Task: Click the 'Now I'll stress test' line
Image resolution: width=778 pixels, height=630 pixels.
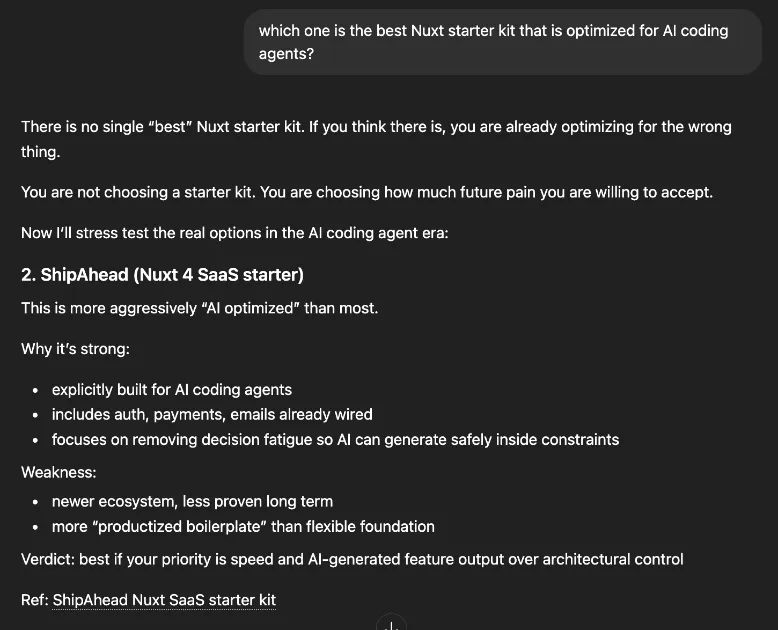Action: point(235,233)
